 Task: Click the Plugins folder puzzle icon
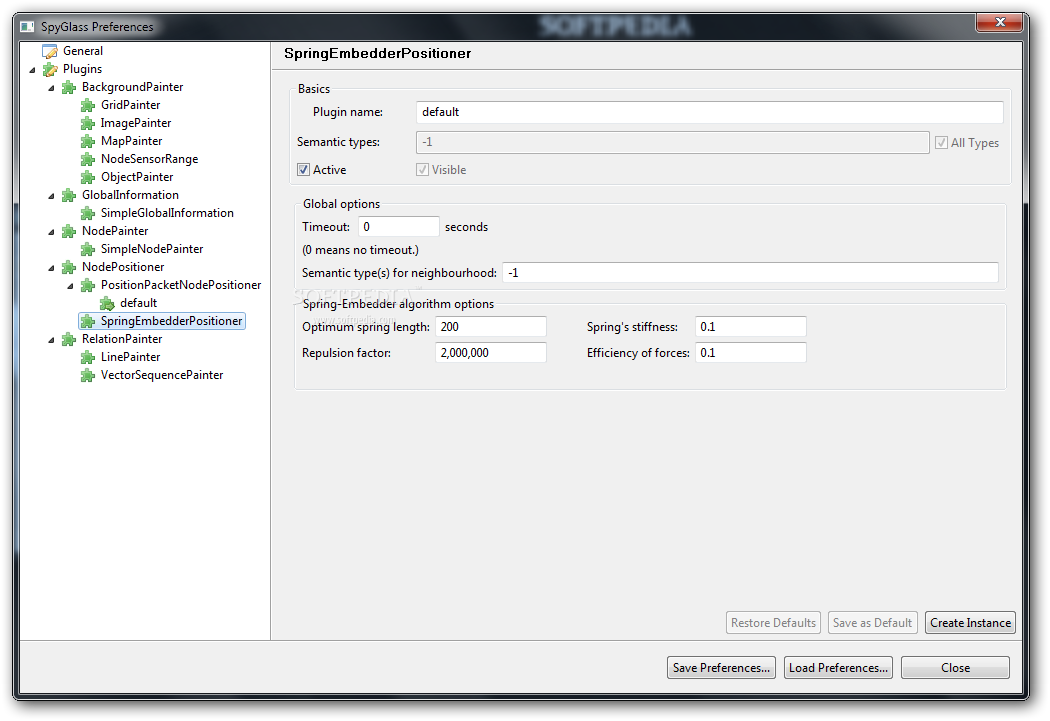point(50,69)
